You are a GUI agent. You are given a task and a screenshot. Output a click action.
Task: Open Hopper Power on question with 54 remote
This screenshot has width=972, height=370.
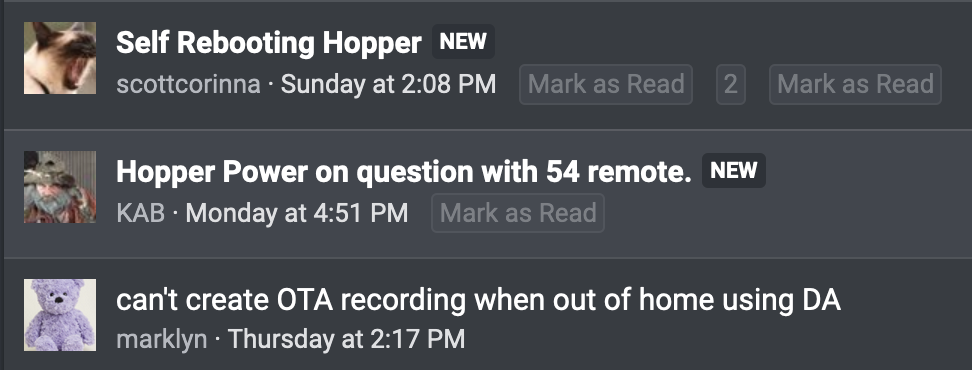pyautogui.click(x=404, y=172)
